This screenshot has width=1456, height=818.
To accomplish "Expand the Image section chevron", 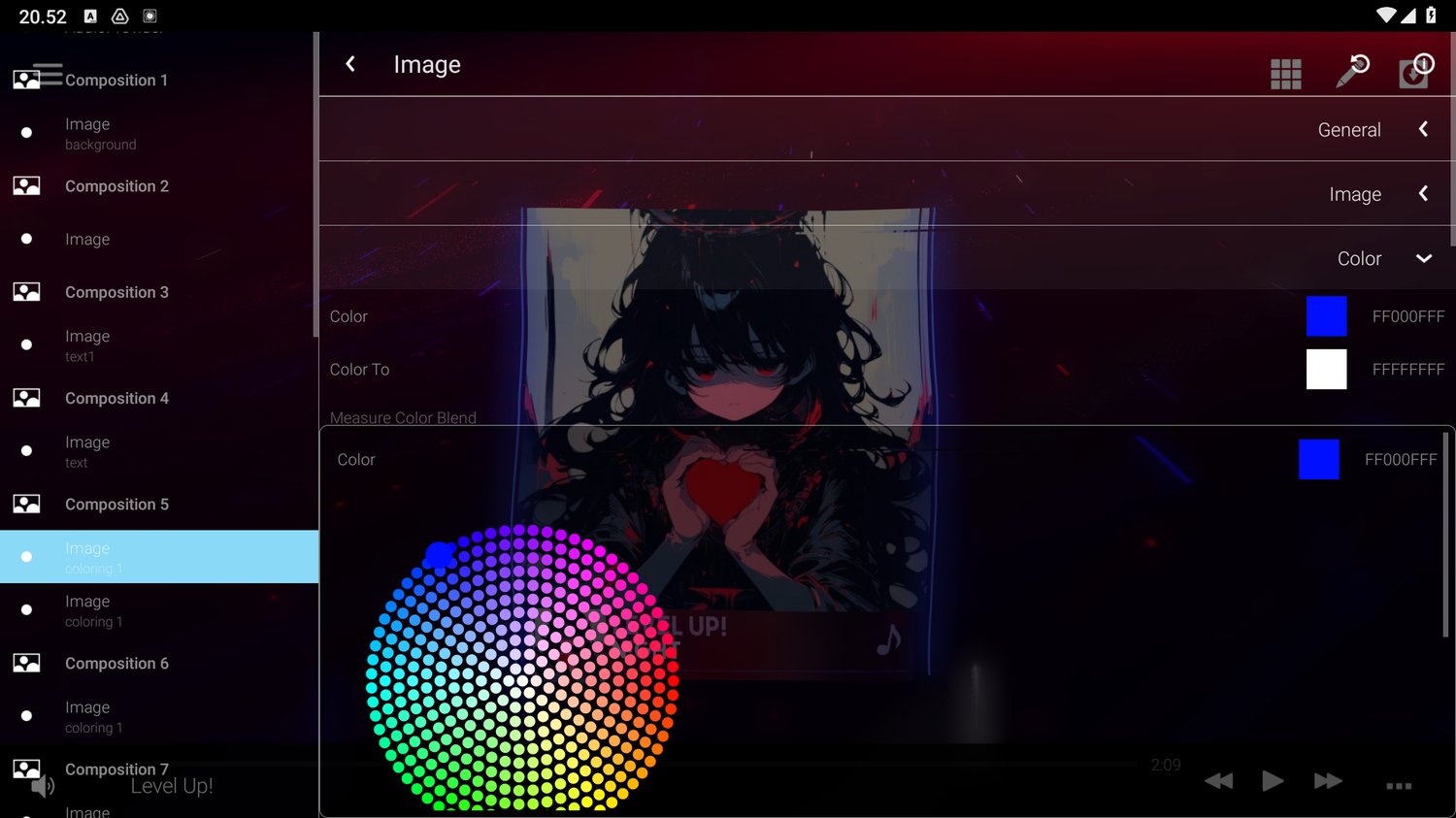I will coord(1423,193).
